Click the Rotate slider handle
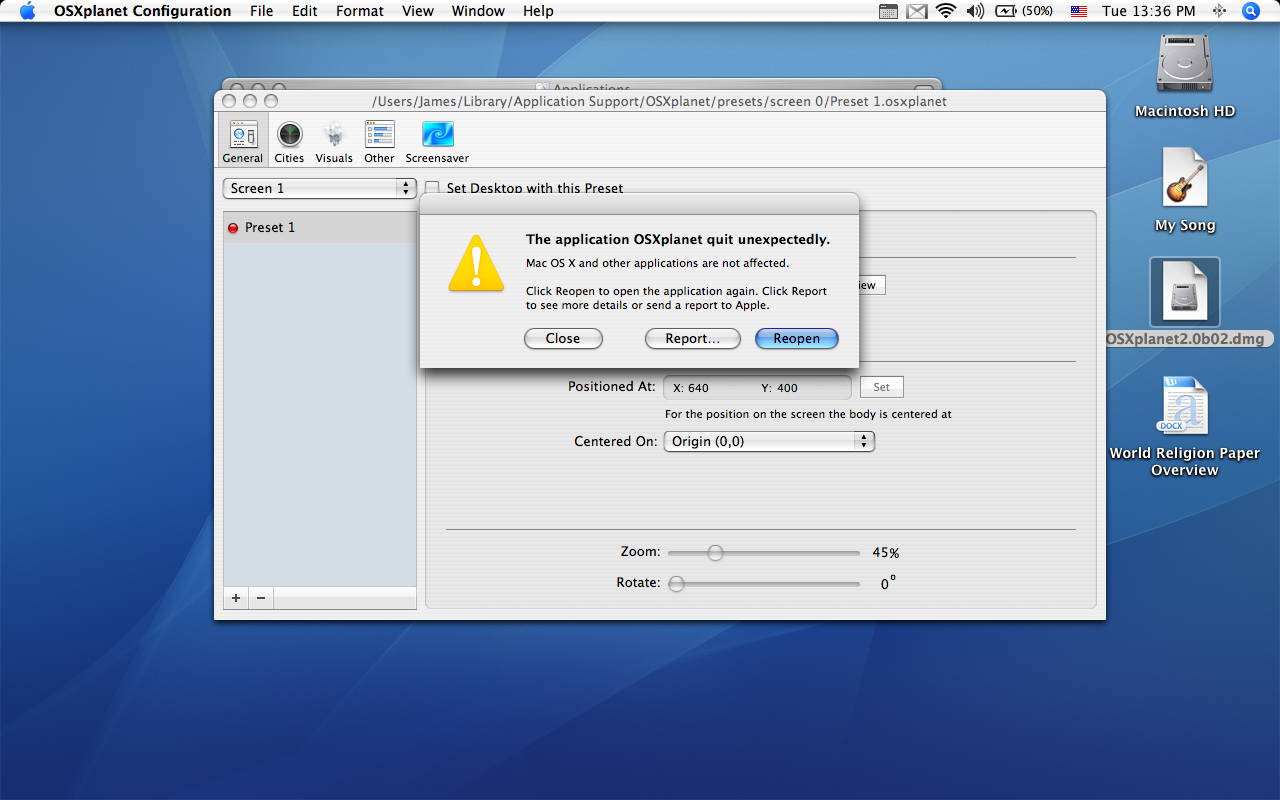The width and height of the screenshot is (1280, 800). 677,584
